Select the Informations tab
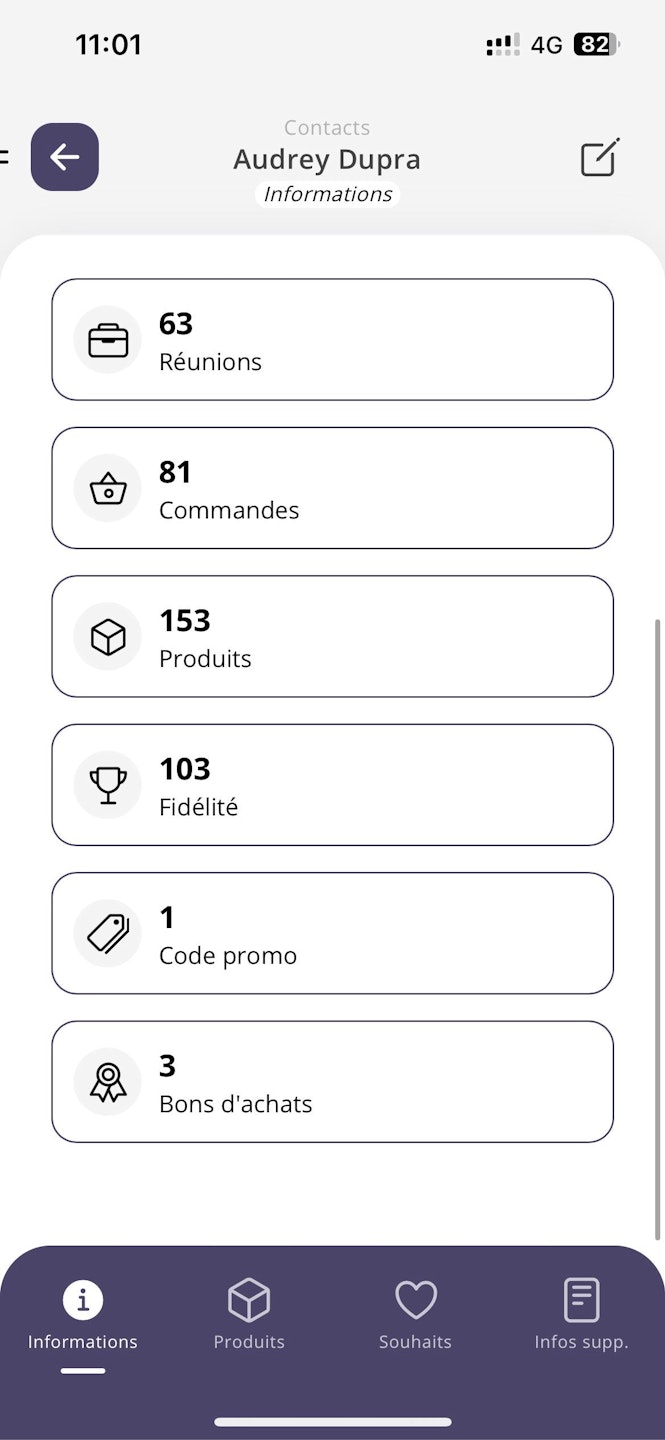The height and width of the screenshot is (1440, 665). click(83, 1314)
